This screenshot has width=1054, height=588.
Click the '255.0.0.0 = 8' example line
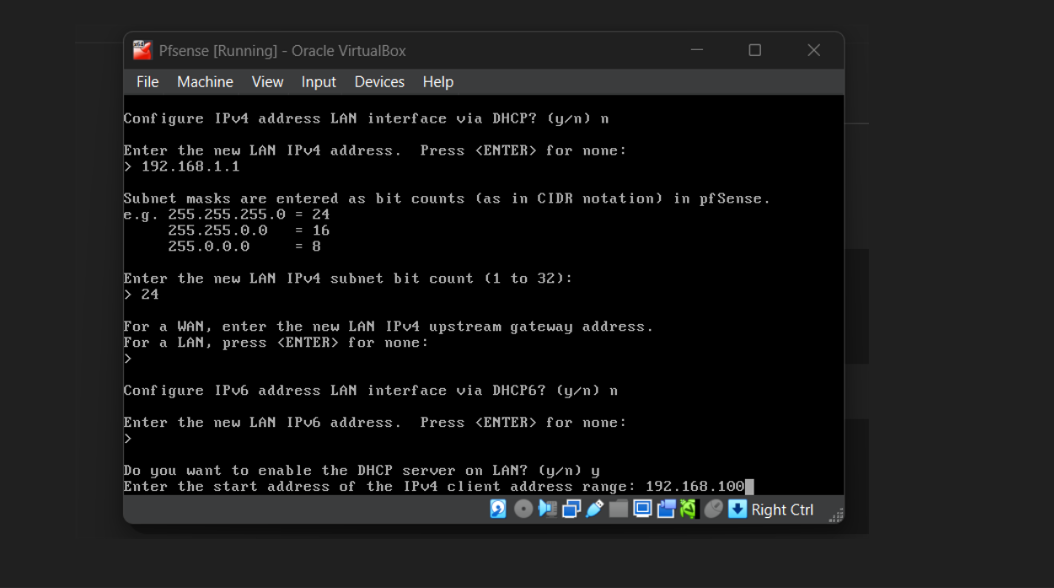[244, 247]
